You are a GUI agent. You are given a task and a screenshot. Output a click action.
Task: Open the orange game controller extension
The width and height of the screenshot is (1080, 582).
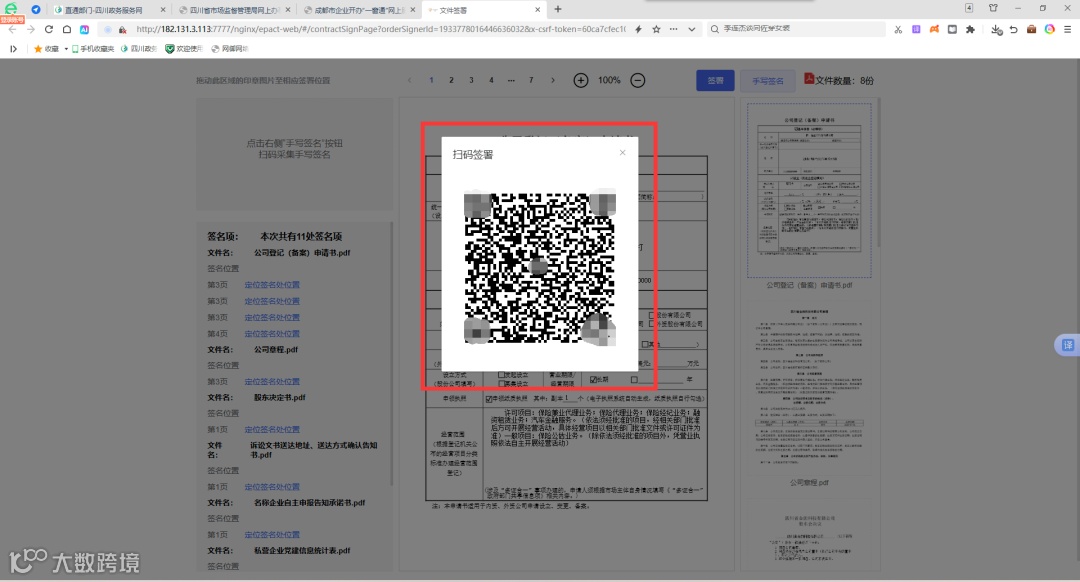[934, 30]
